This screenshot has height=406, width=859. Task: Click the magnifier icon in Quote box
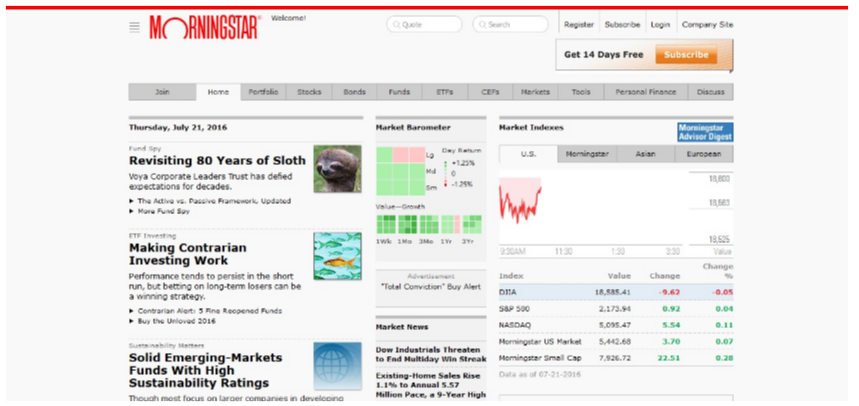pyautogui.click(x=397, y=25)
